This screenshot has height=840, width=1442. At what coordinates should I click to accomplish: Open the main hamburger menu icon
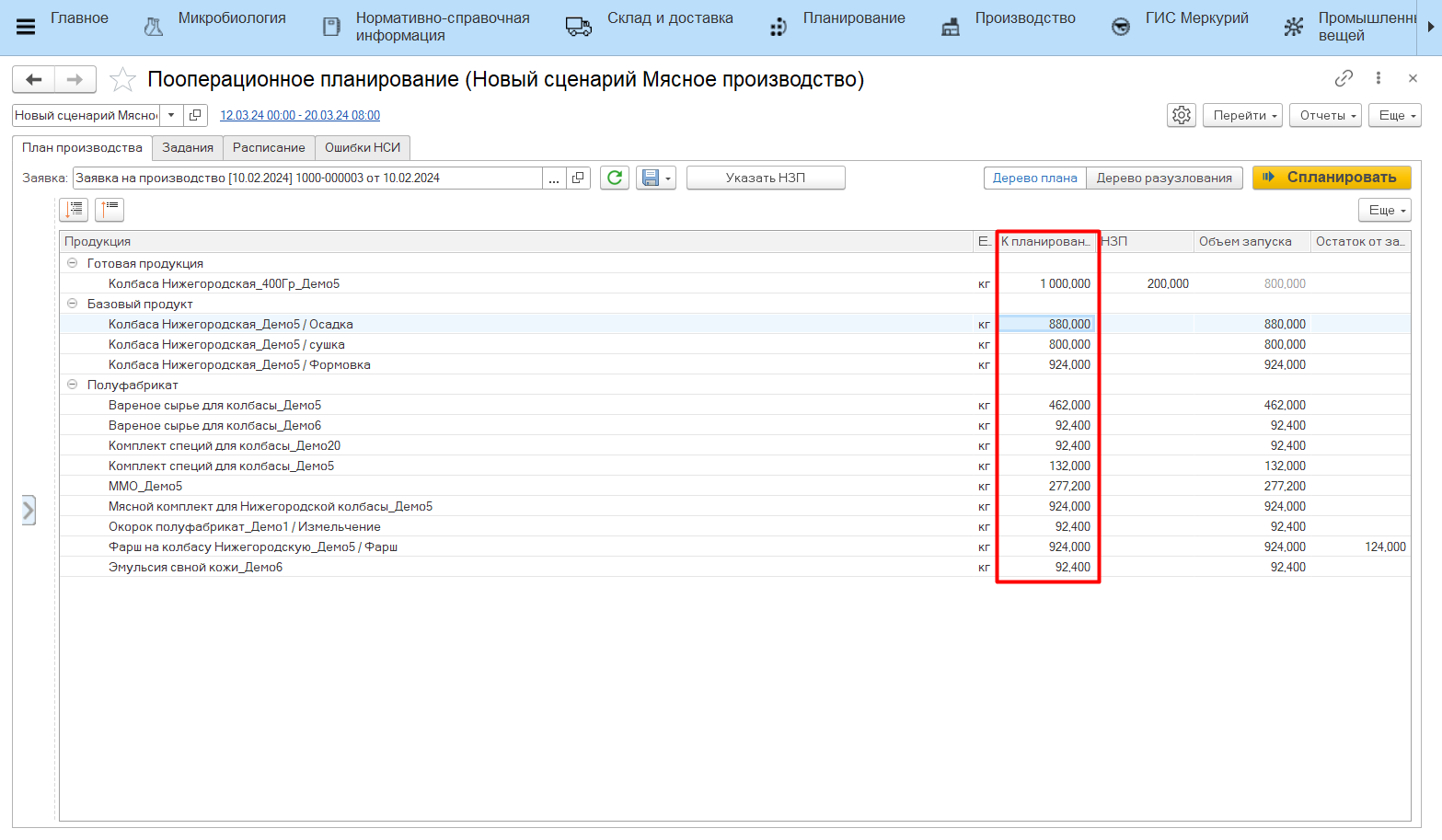(26, 27)
